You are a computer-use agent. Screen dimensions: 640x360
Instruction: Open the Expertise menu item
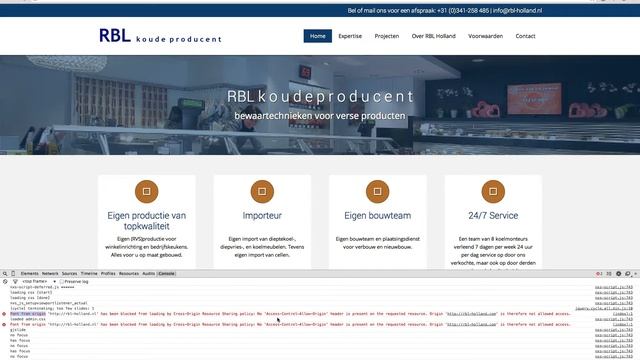(x=350, y=36)
